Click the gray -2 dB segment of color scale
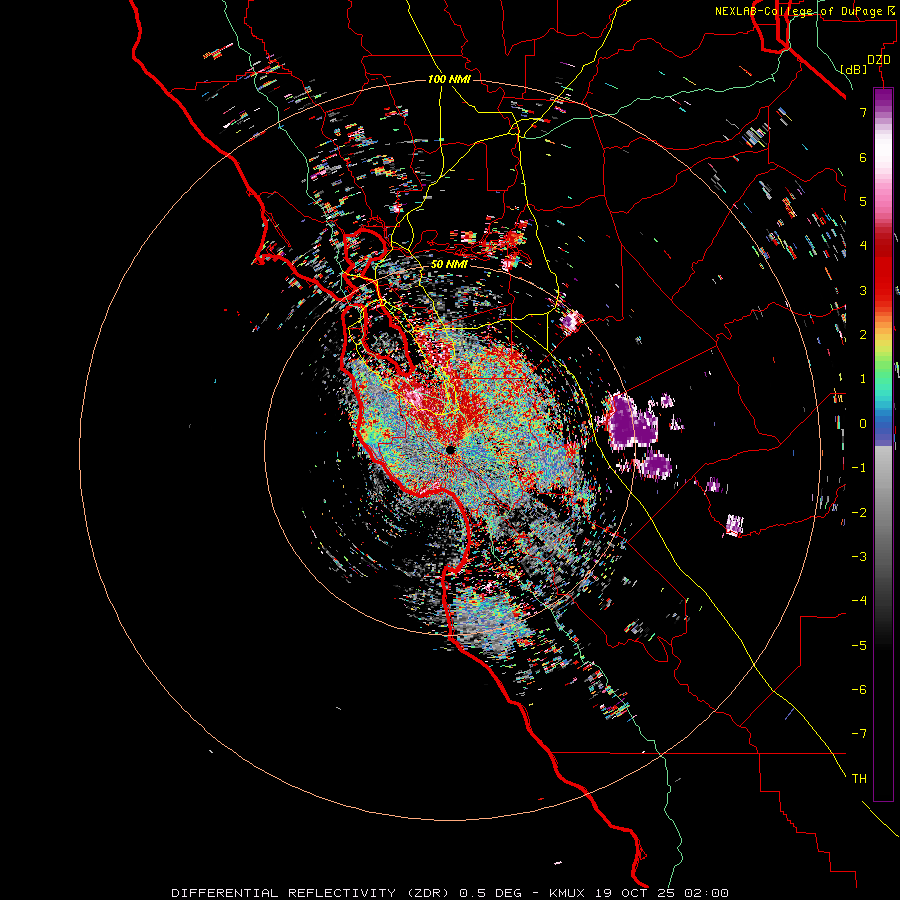 tap(883, 512)
